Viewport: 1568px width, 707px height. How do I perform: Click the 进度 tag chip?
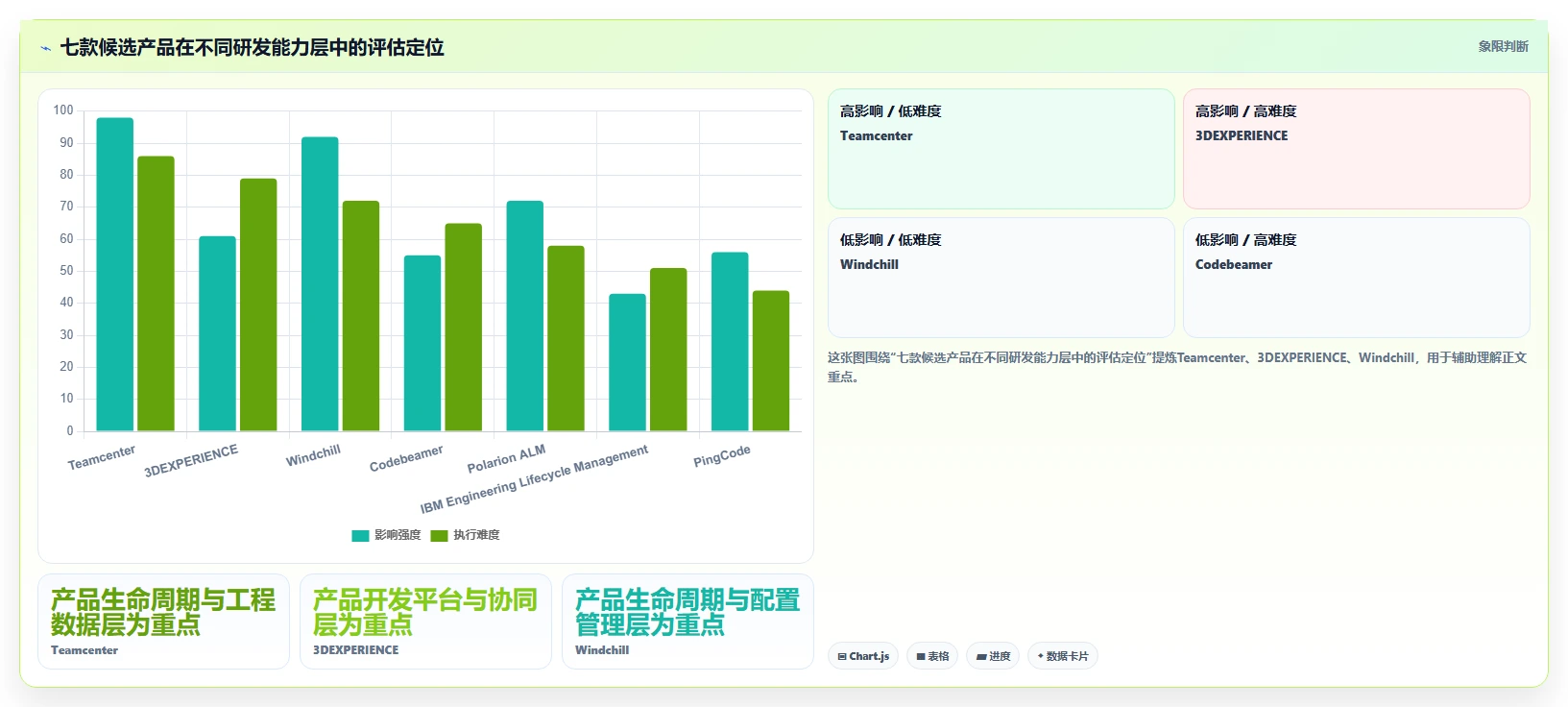(993, 656)
